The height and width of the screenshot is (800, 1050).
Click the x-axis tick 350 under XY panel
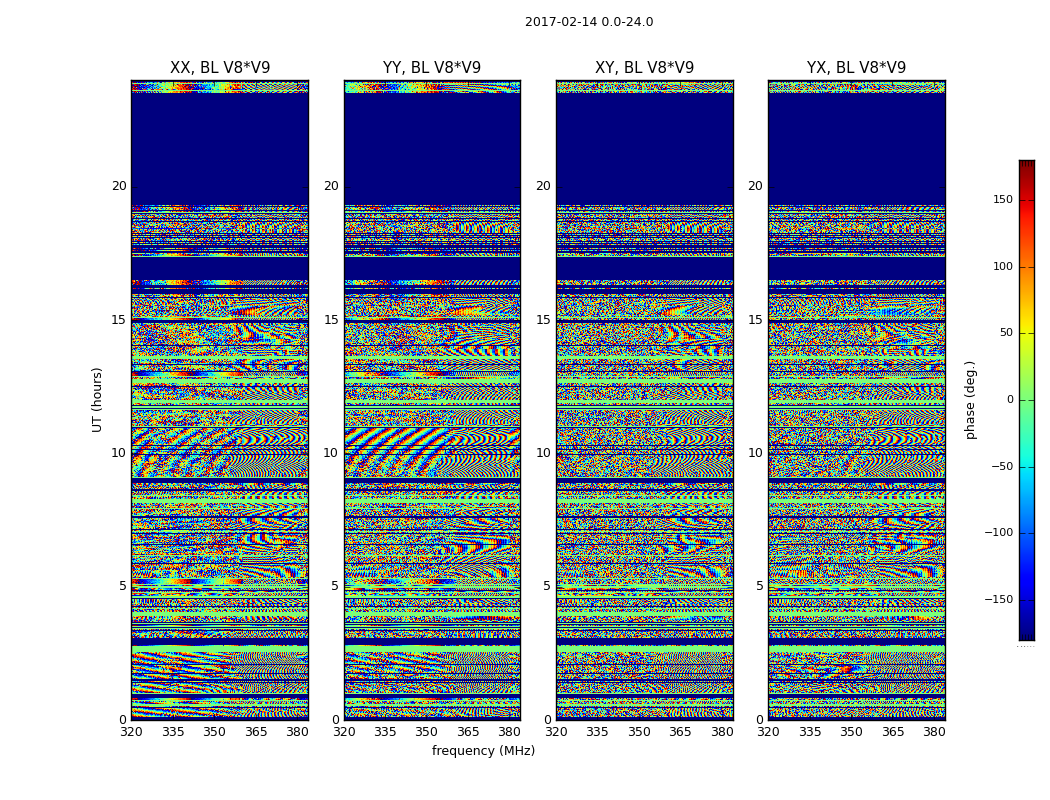click(639, 732)
